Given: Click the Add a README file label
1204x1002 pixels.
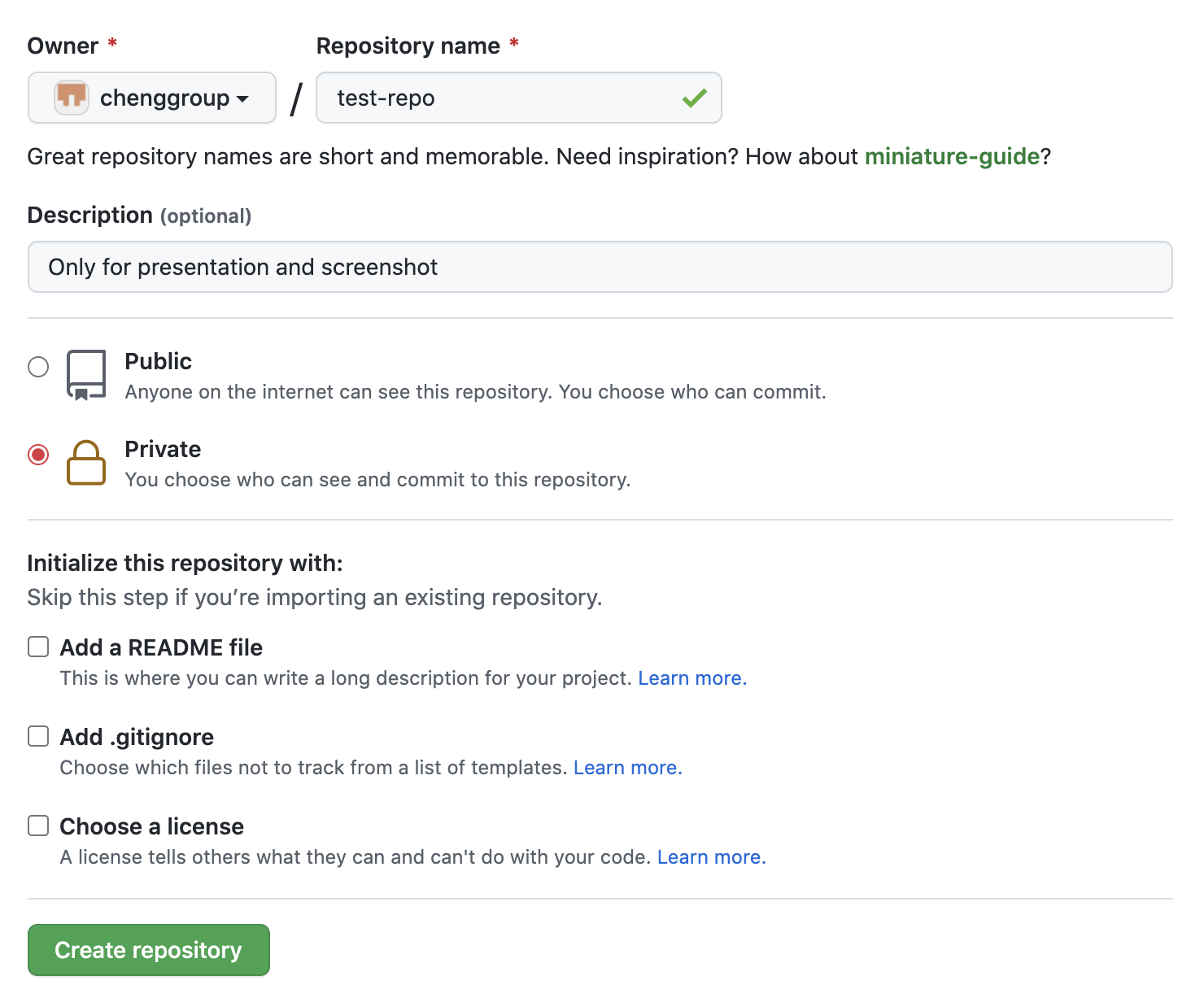Looking at the screenshot, I should pos(161,647).
